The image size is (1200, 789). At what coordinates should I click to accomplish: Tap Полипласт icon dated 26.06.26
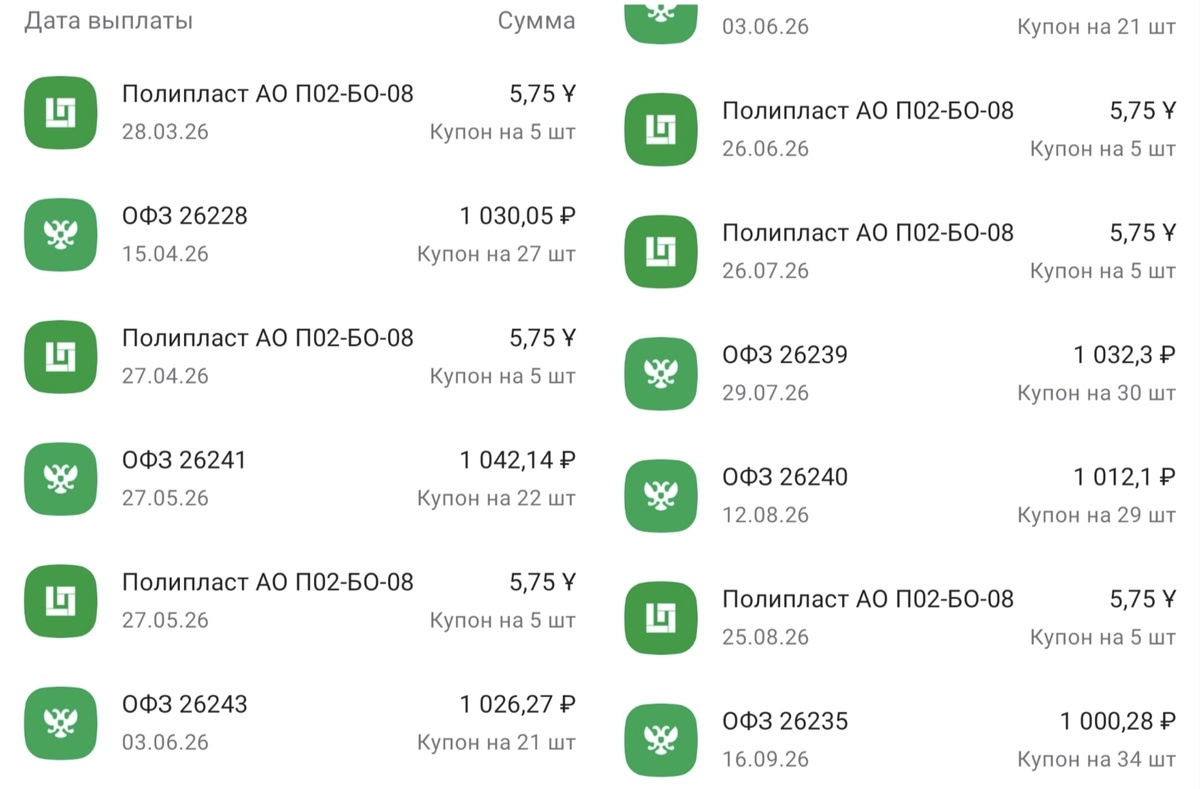(x=661, y=129)
